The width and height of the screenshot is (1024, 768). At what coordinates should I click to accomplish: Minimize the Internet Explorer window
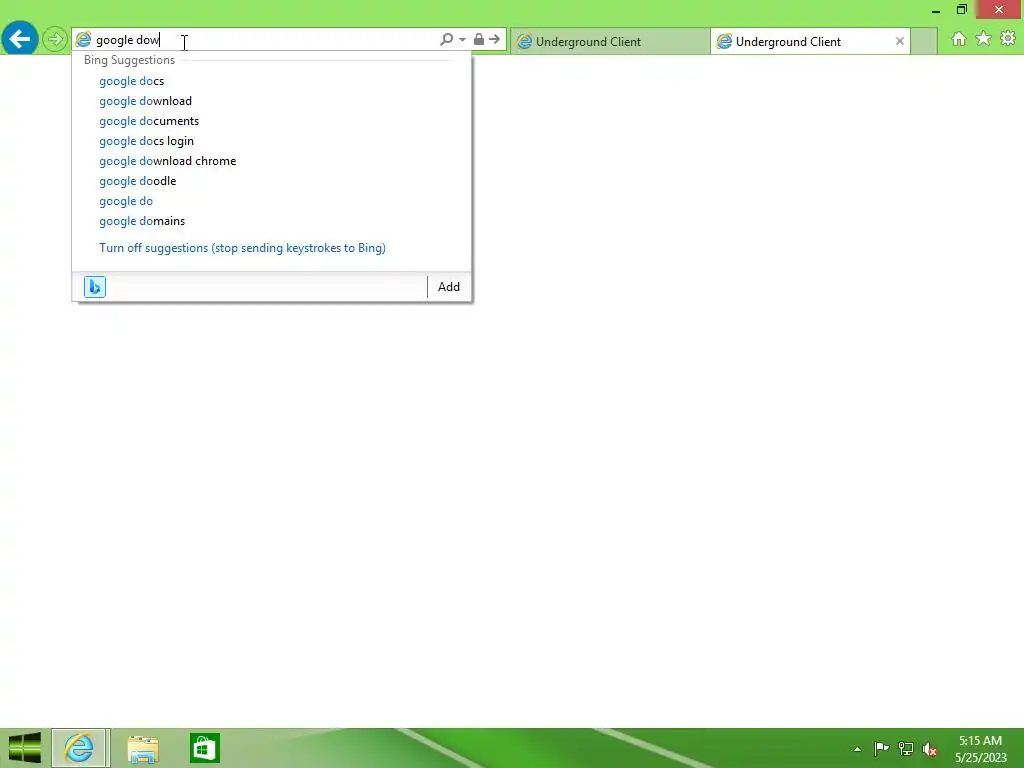935,10
